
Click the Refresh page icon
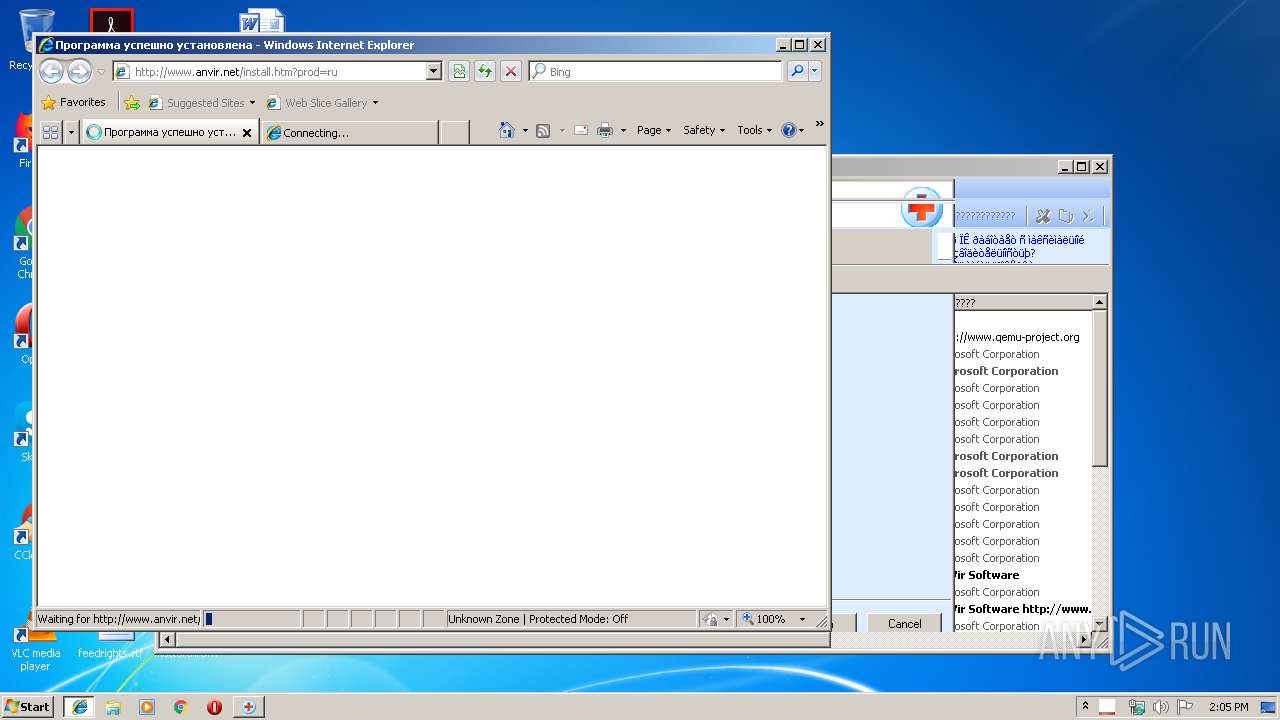pos(485,71)
